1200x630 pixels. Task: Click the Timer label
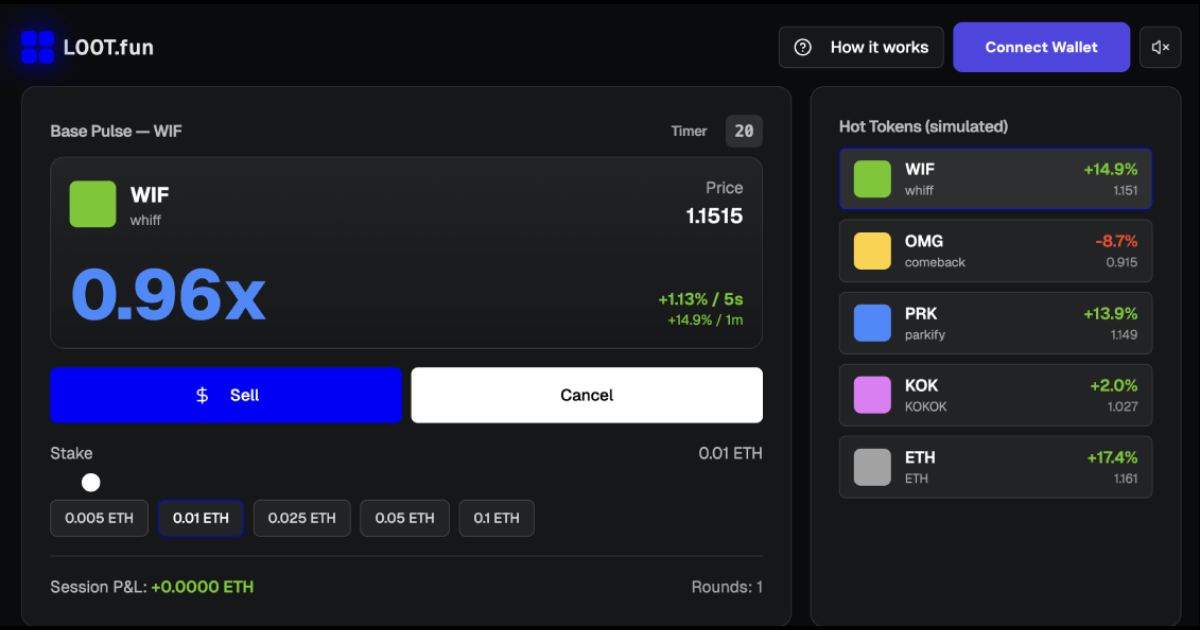click(689, 131)
